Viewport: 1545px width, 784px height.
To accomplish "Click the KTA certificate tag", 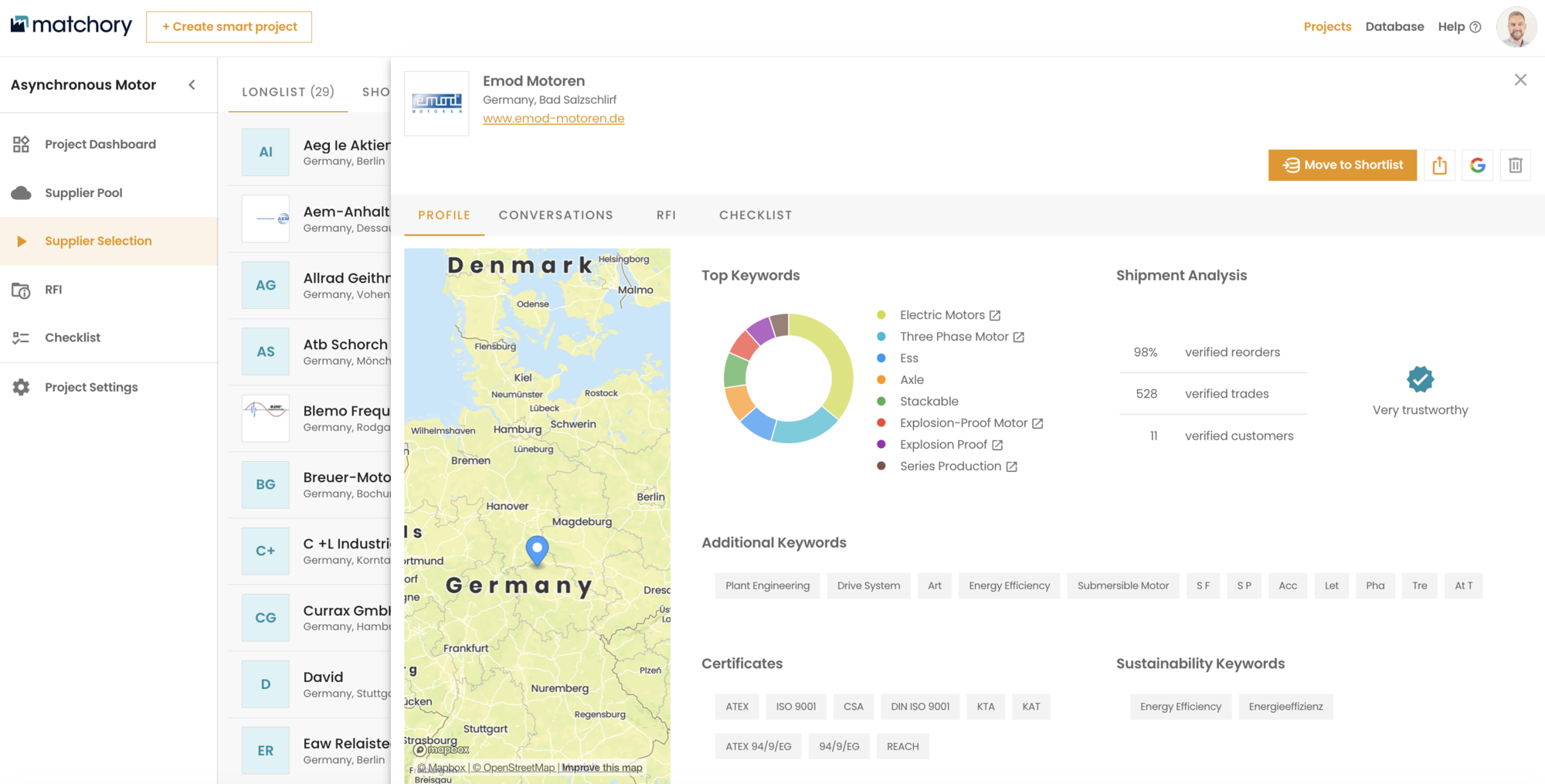I will pos(986,707).
